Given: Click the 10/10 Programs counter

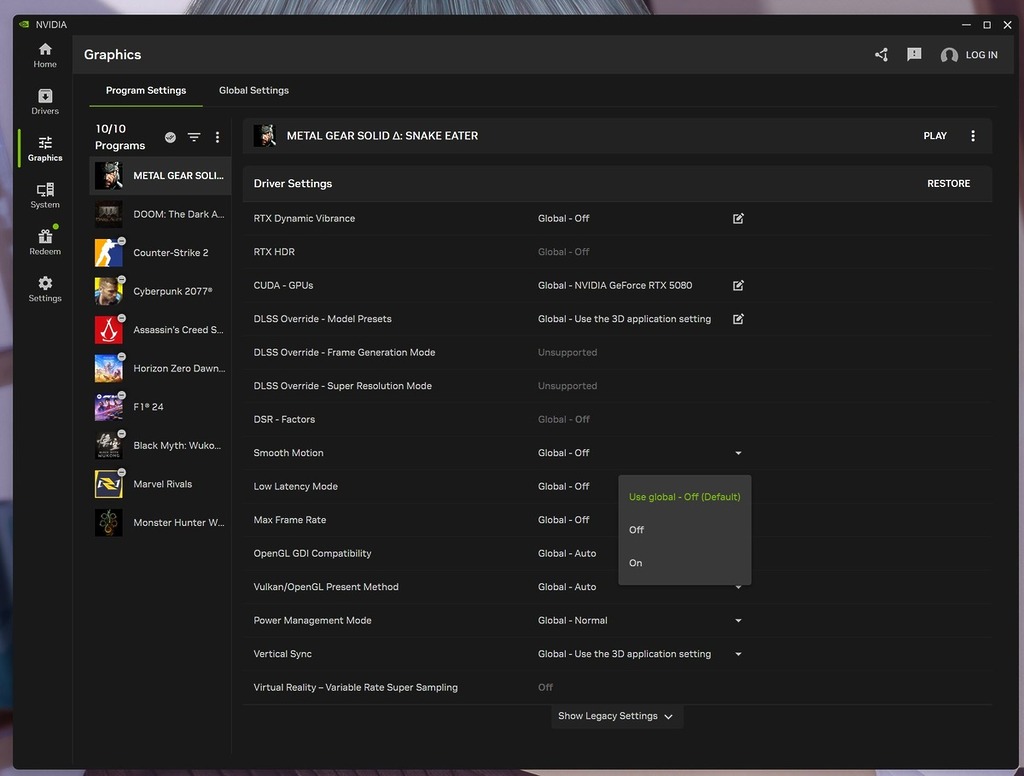Looking at the screenshot, I should tap(120, 137).
